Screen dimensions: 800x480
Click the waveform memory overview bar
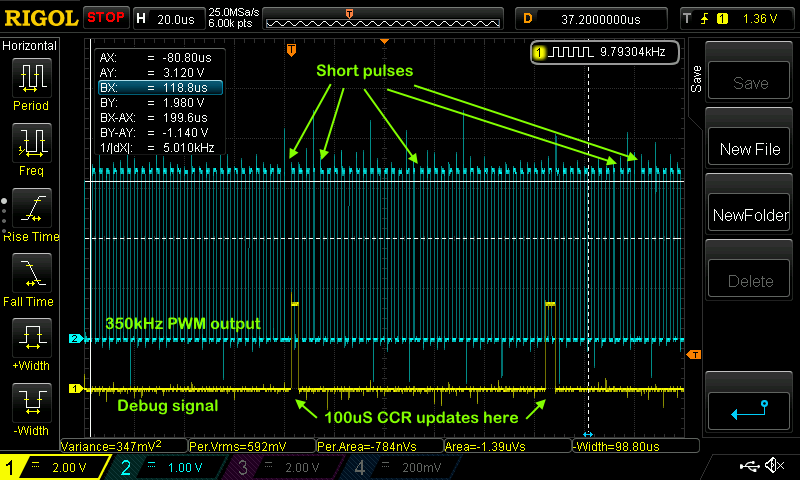point(383,19)
